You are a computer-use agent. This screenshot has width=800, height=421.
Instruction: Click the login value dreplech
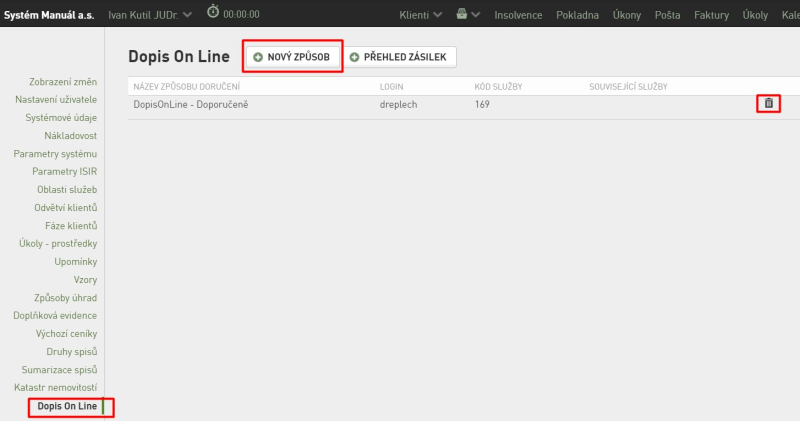[x=398, y=105]
